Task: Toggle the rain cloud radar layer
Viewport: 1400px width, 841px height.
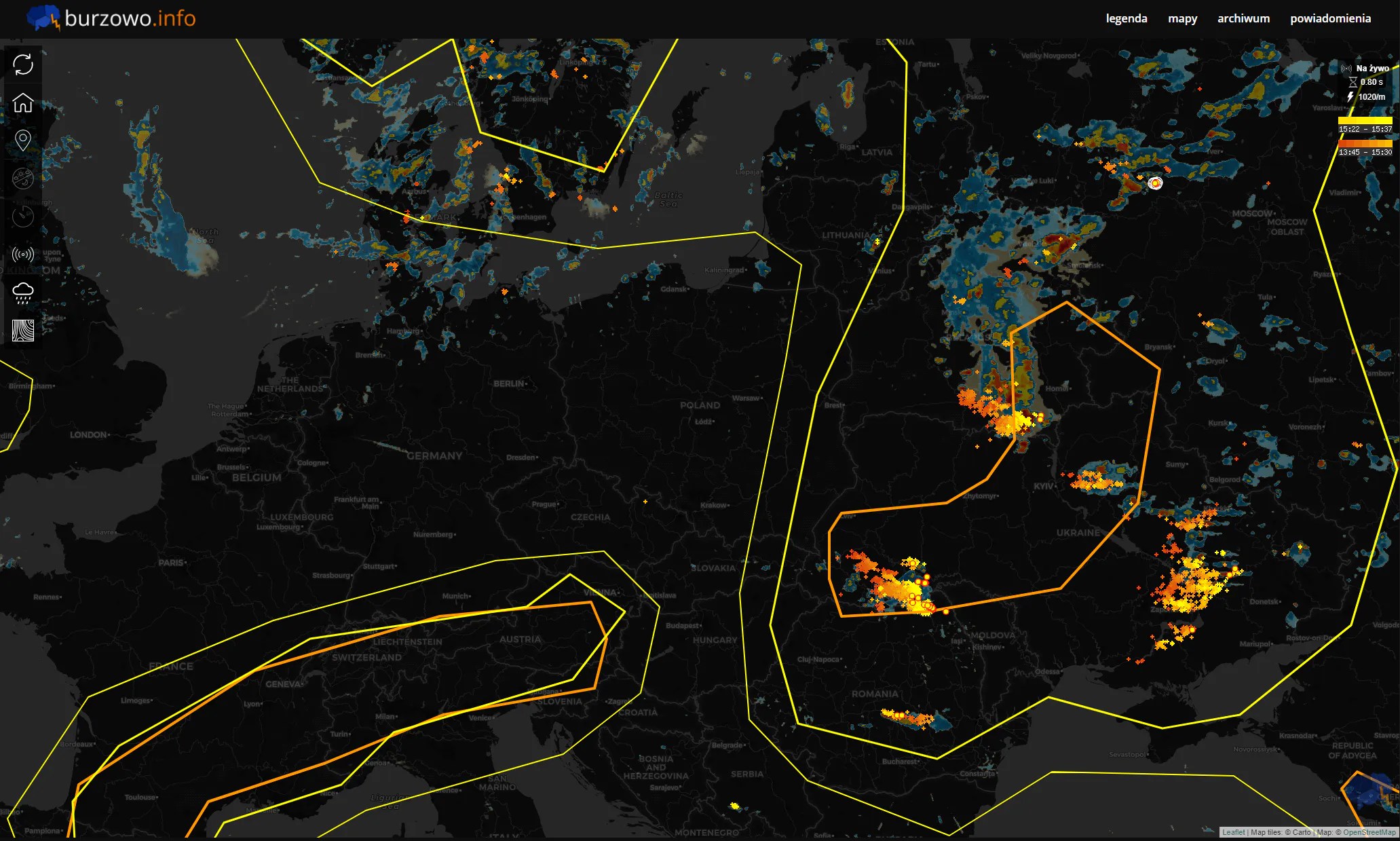Action: pyautogui.click(x=23, y=293)
